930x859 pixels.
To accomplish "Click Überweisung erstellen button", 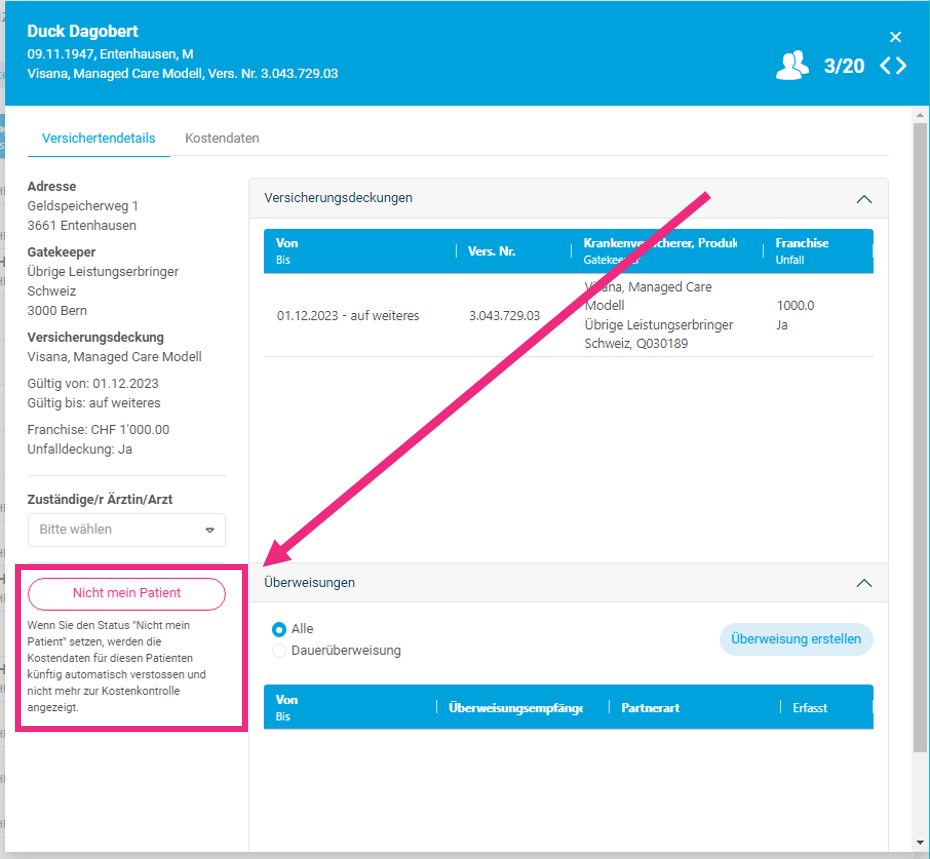I will [796, 639].
